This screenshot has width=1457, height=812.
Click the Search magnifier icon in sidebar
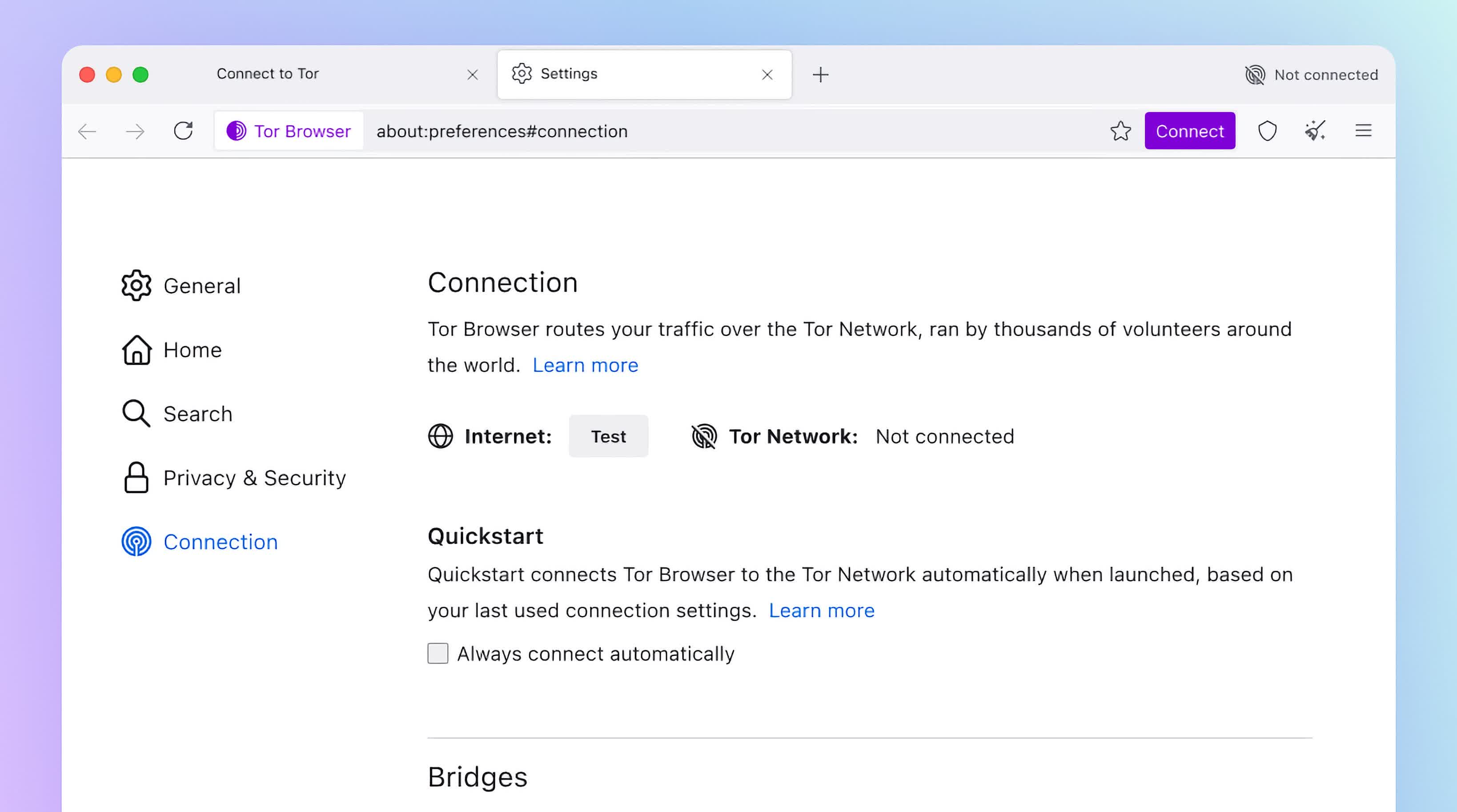136,413
